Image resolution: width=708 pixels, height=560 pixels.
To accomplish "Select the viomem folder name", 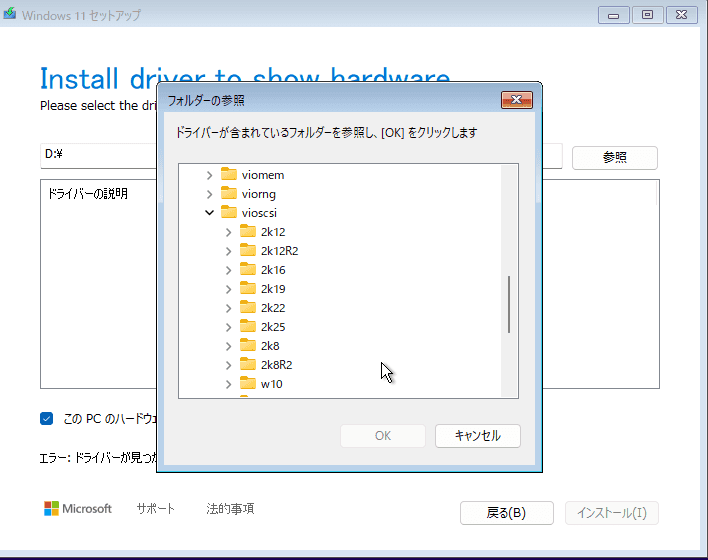I will pyautogui.click(x=263, y=175).
